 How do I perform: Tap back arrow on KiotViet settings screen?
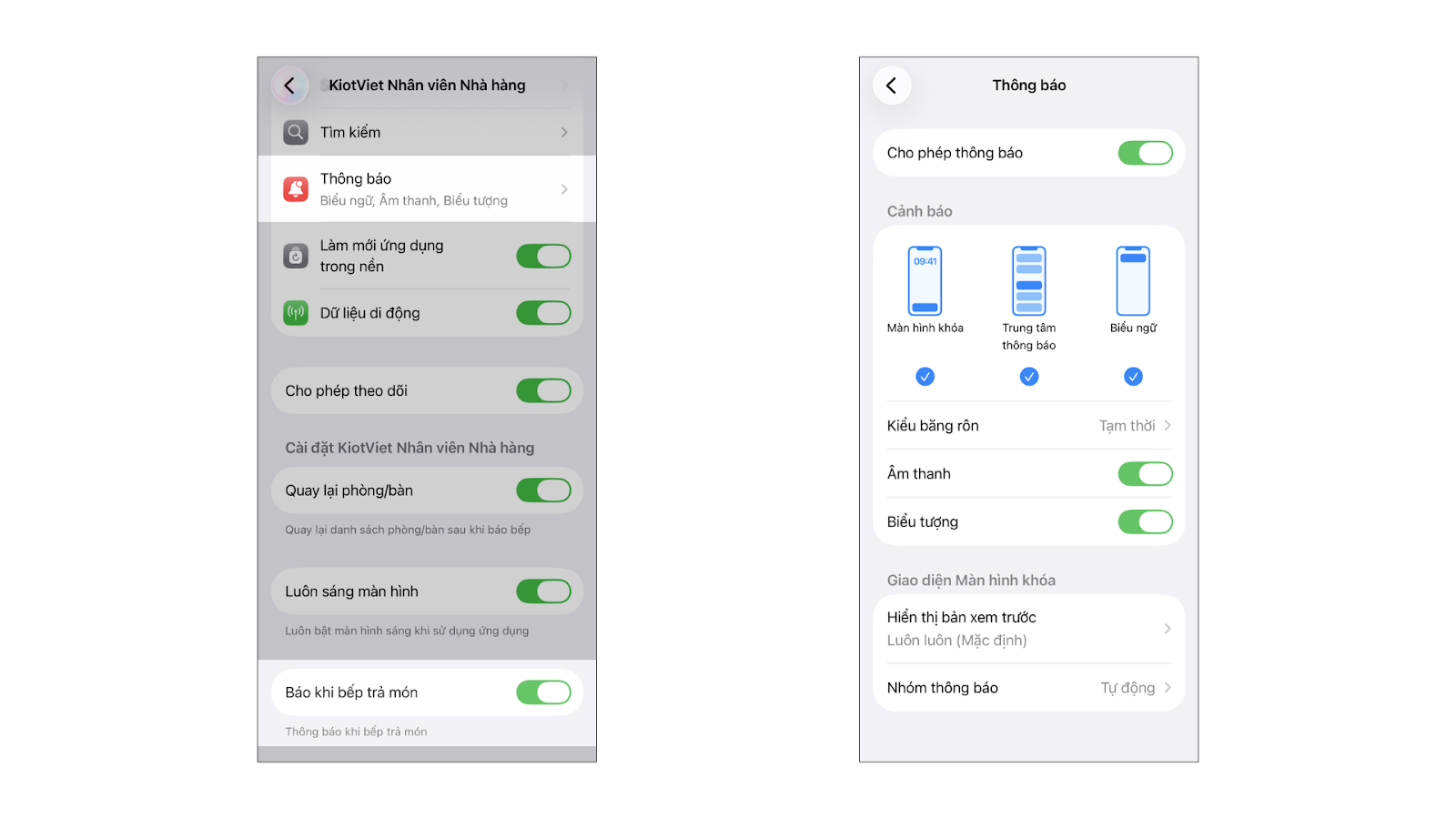[x=289, y=86]
